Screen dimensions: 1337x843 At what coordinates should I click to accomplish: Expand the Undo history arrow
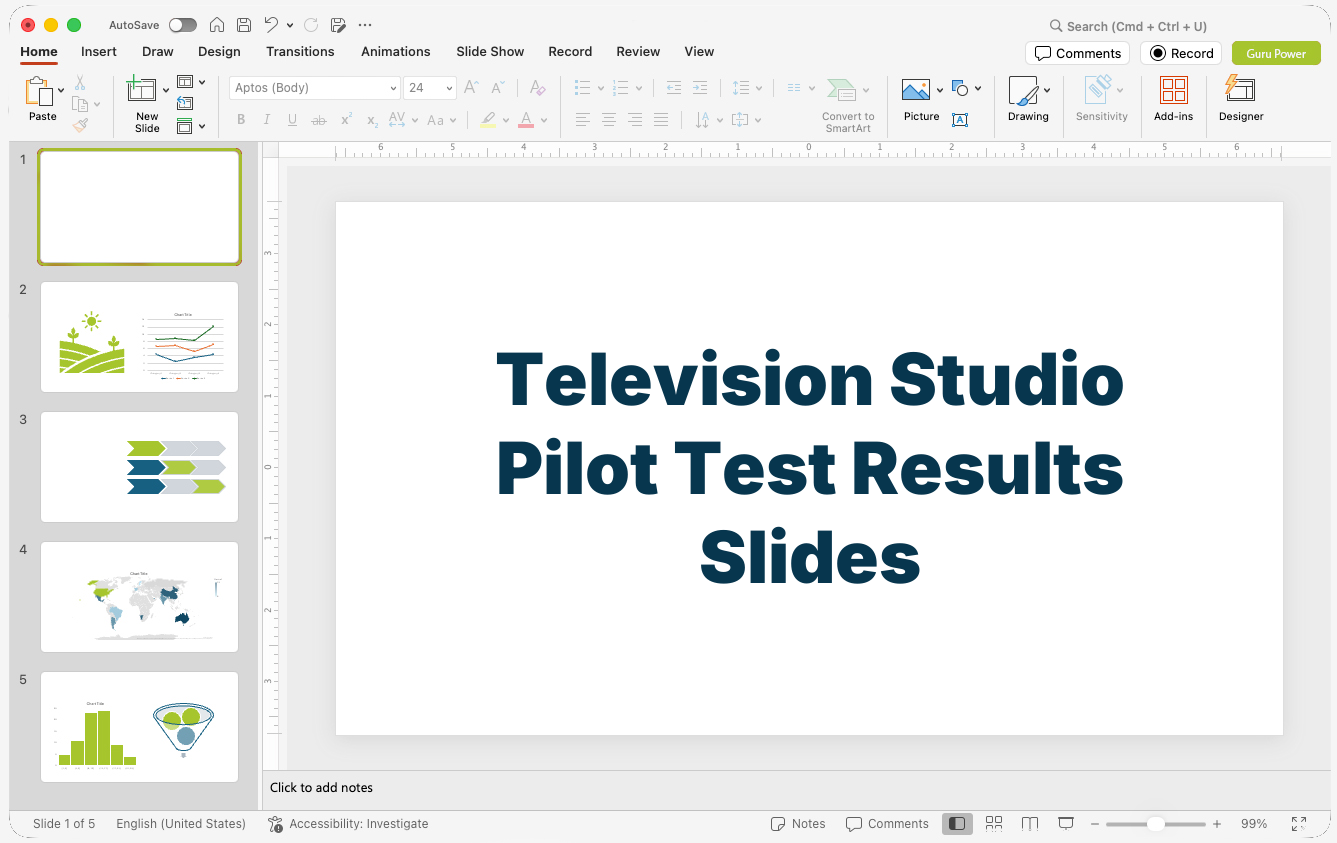click(x=290, y=25)
